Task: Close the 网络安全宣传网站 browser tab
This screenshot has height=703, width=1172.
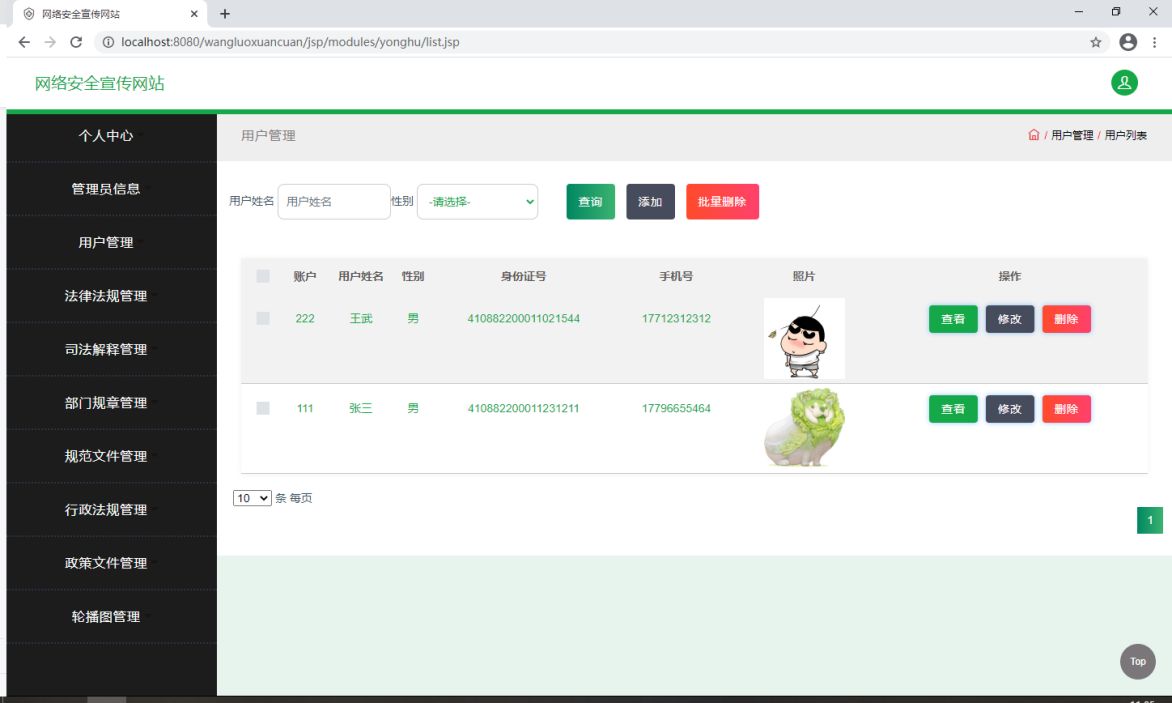Action: (194, 13)
